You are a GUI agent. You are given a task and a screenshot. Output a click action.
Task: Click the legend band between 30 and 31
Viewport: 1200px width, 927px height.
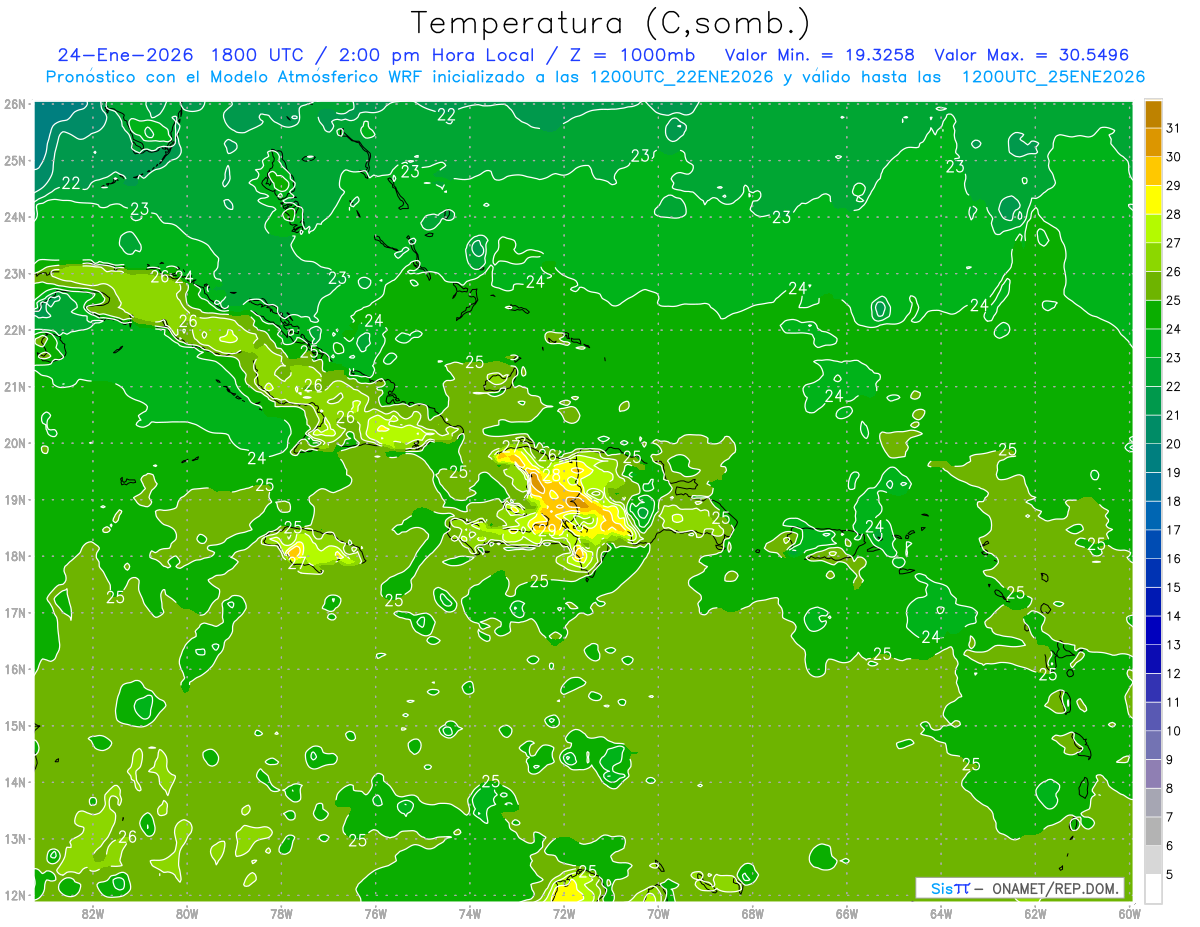coord(1153,141)
